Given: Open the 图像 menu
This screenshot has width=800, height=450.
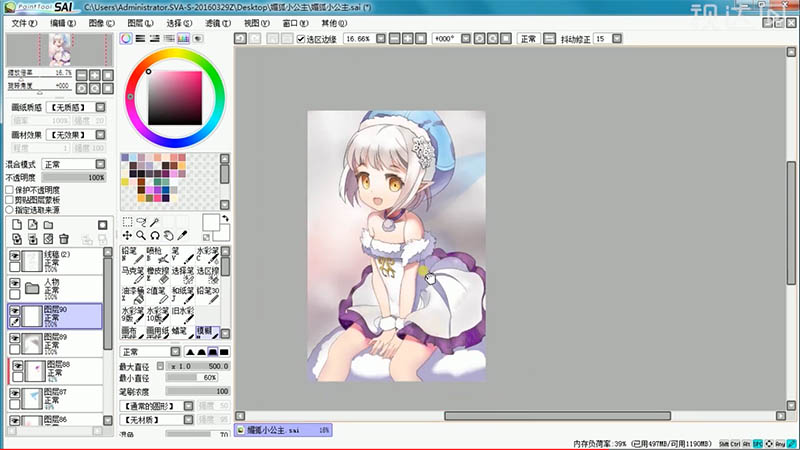Looking at the screenshot, I should pyautogui.click(x=102, y=23).
